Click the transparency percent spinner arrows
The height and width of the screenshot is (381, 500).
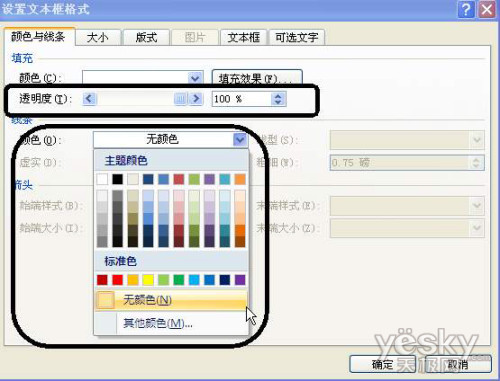(x=278, y=99)
